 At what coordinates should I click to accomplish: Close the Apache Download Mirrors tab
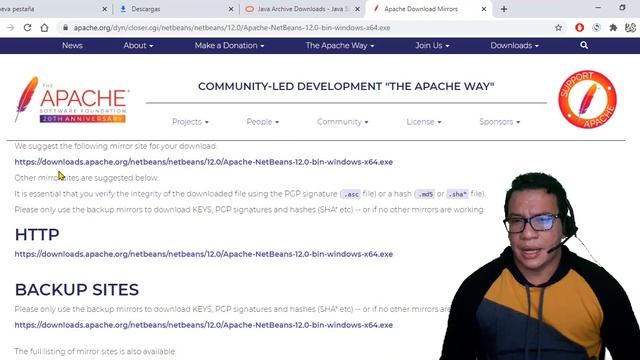(484, 9)
